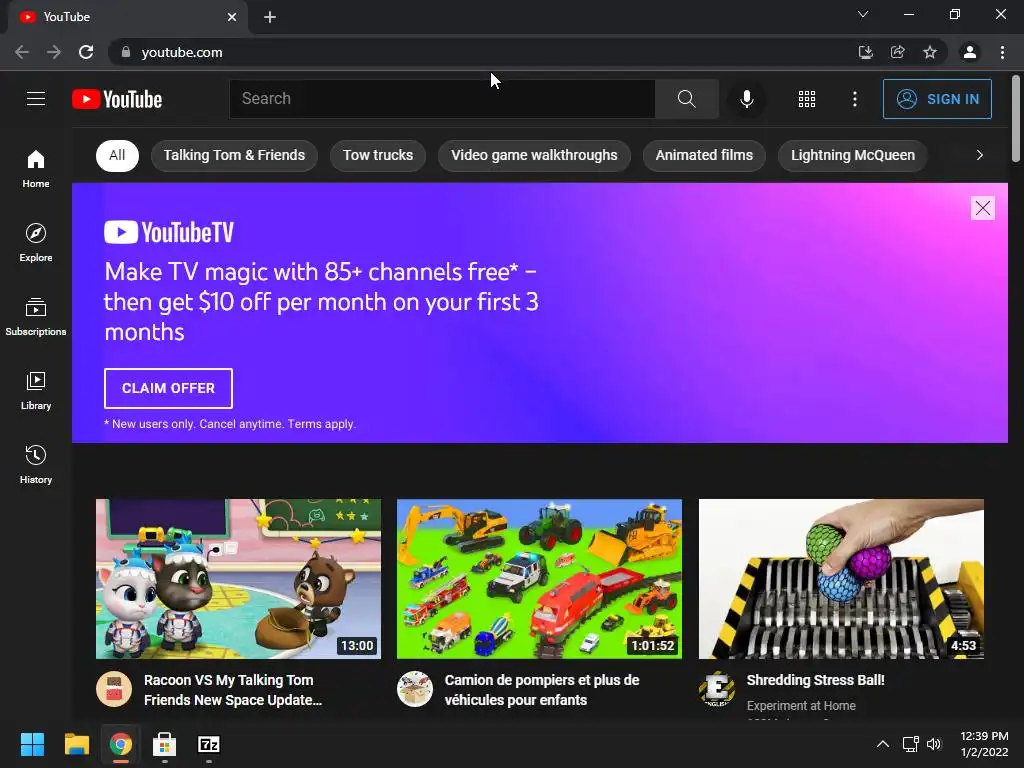
Task: Open Microsoft Store from taskbar
Action: coord(165,744)
